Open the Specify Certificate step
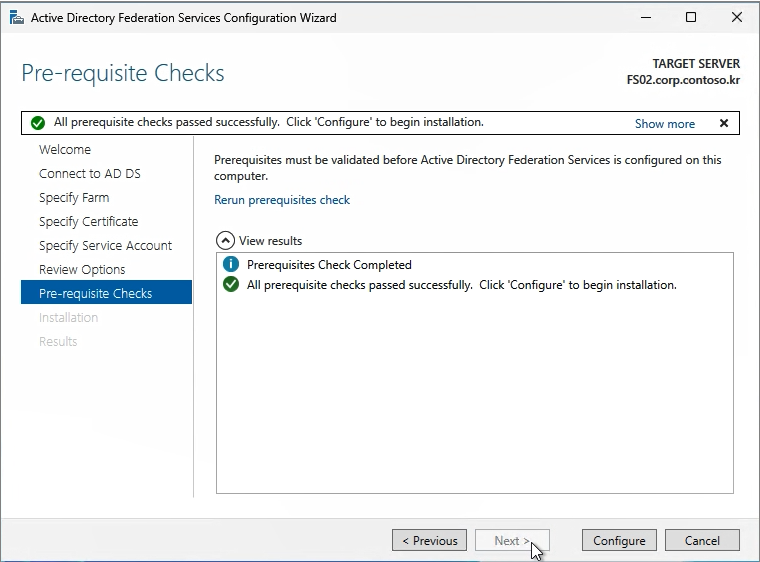760x562 pixels. [89, 222]
